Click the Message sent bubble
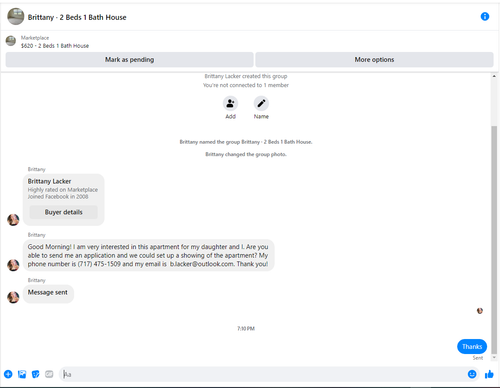This screenshot has width=500, height=388. [48, 293]
